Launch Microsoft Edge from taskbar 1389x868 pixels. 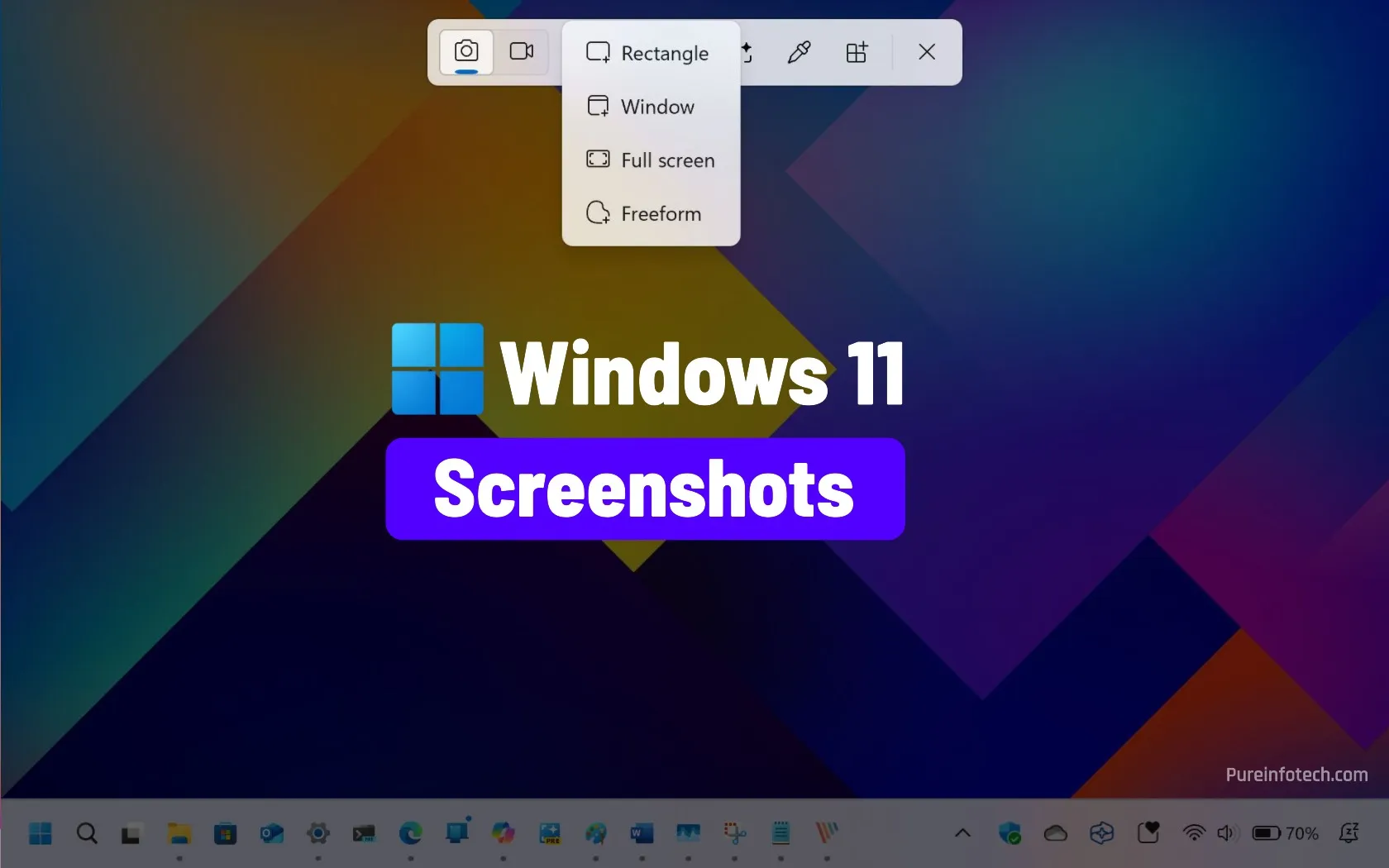[x=411, y=833]
